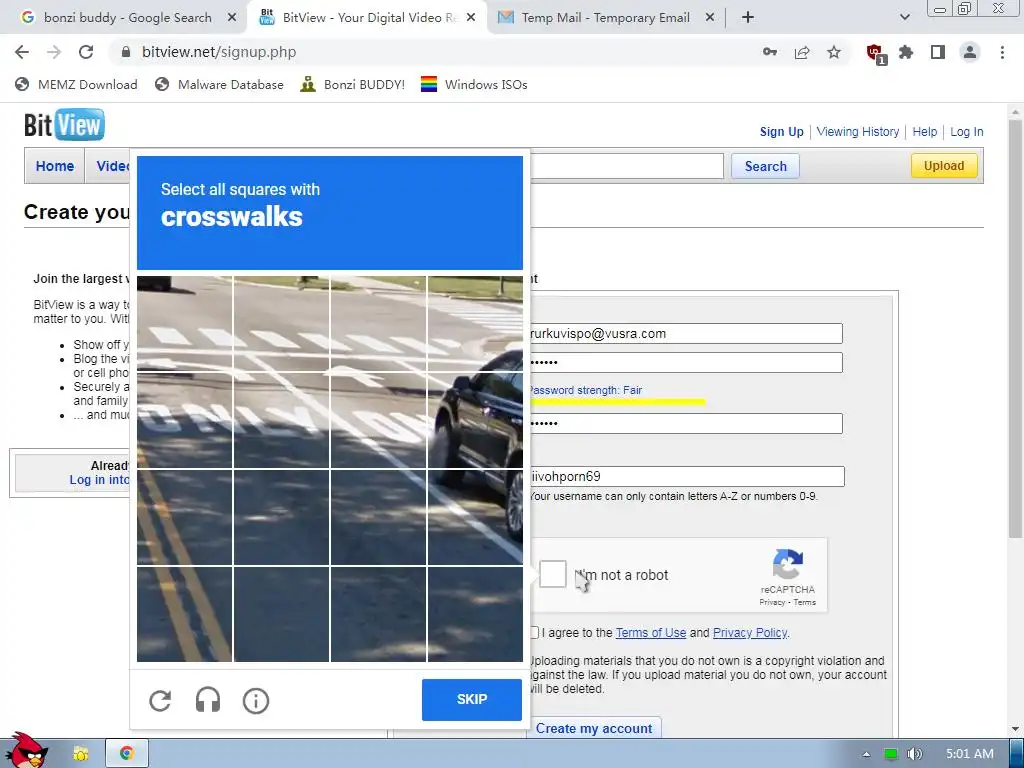Check the I'm not a robot box
Screen dimensions: 1024x768
pyautogui.click(x=552, y=574)
